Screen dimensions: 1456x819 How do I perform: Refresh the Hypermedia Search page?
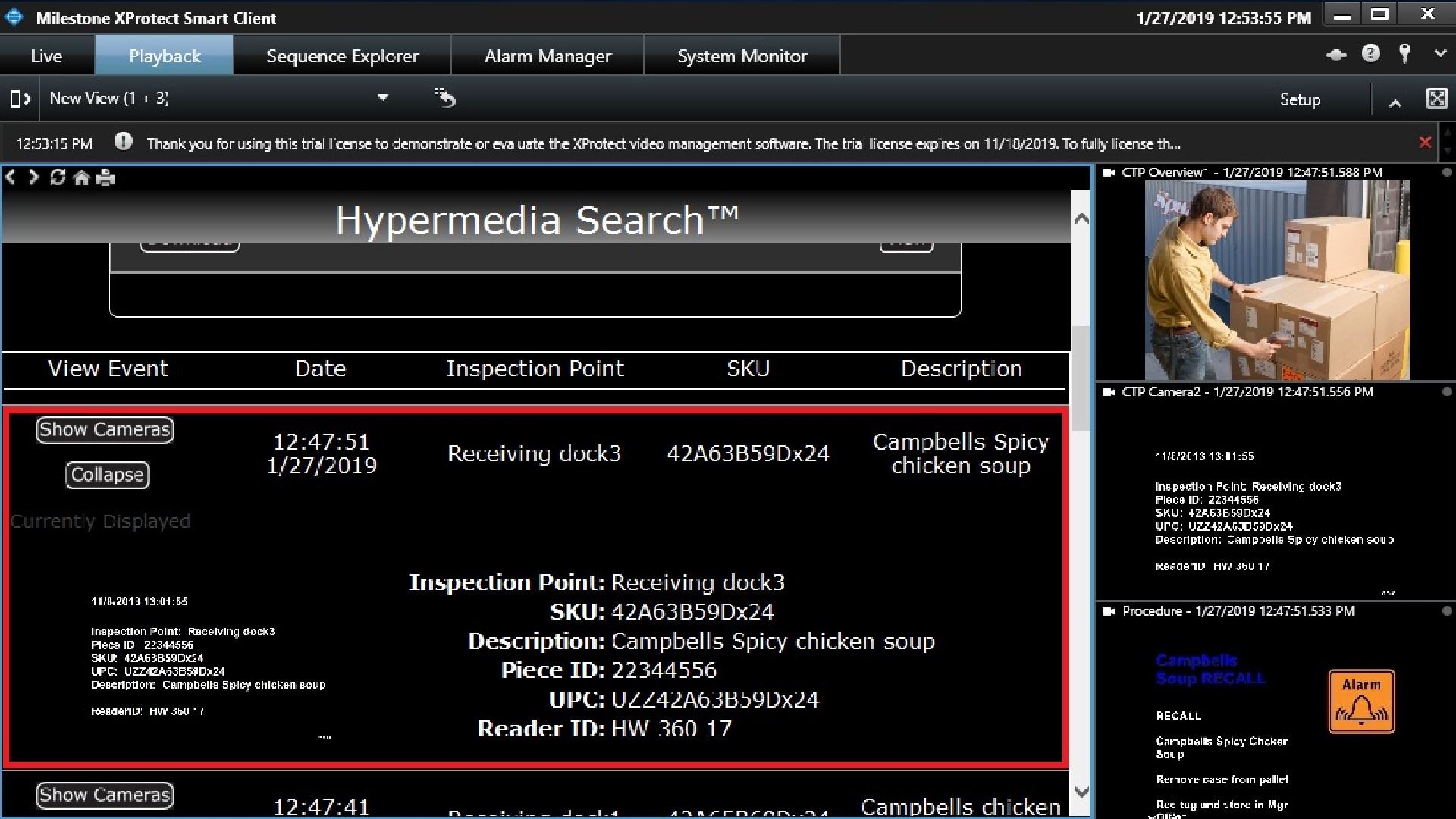[57, 177]
